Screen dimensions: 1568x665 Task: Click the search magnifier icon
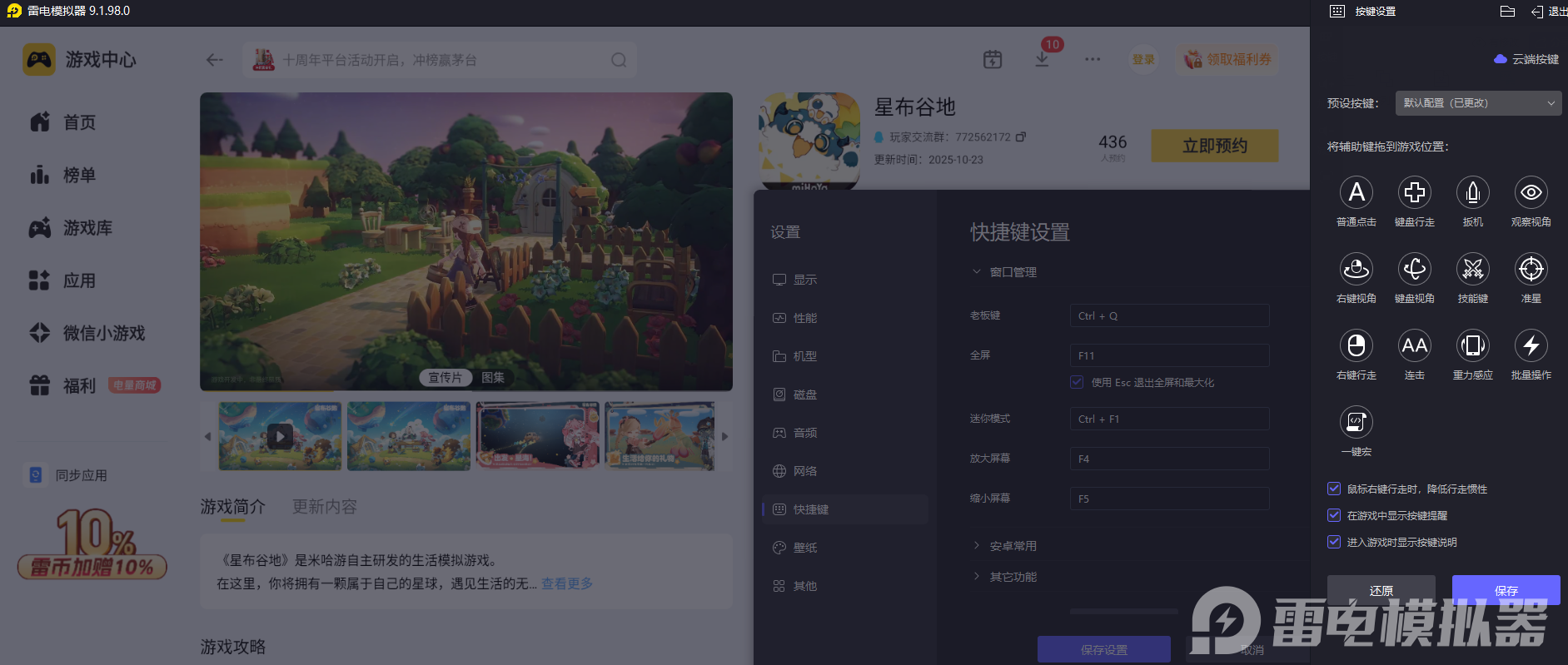(619, 60)
